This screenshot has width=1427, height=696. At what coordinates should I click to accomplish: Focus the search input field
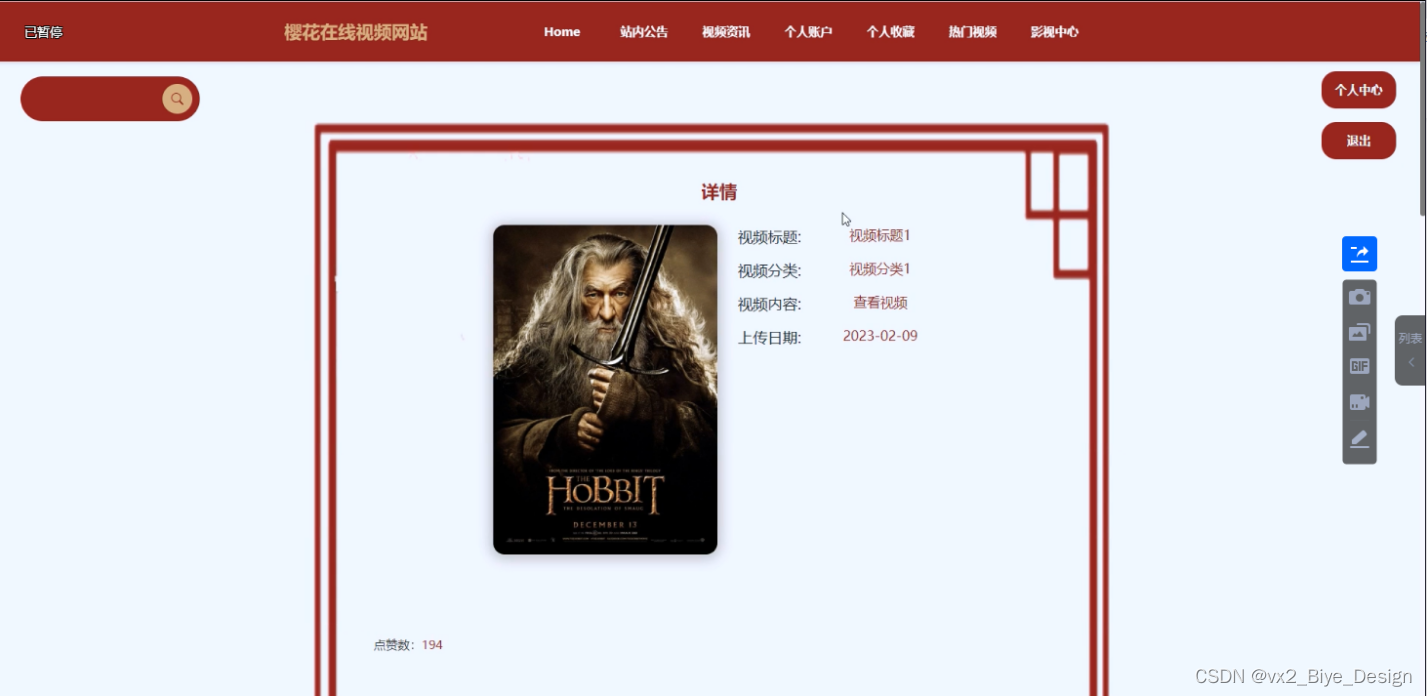coord(92,99)
